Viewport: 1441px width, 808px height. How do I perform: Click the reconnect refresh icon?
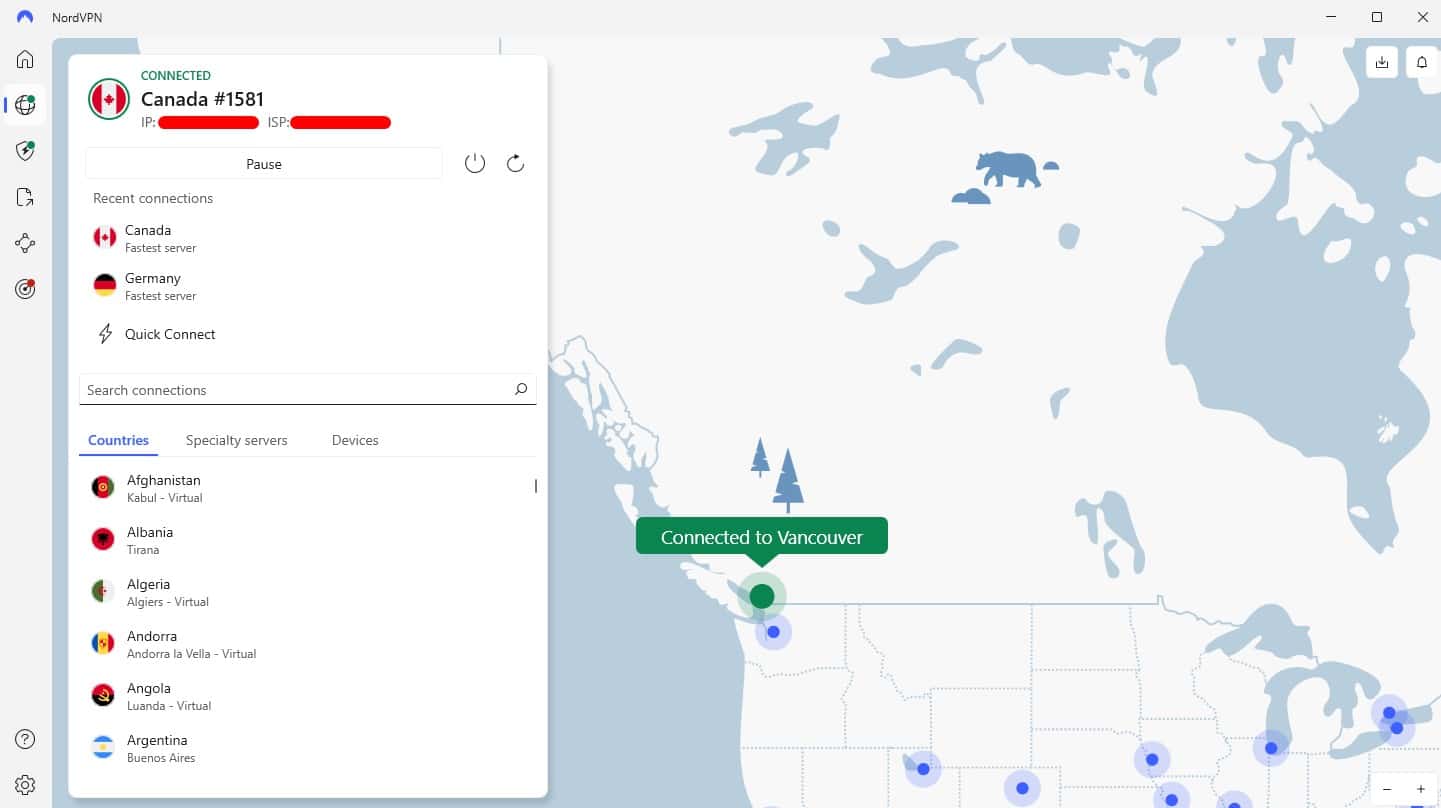tap(515, 163)
